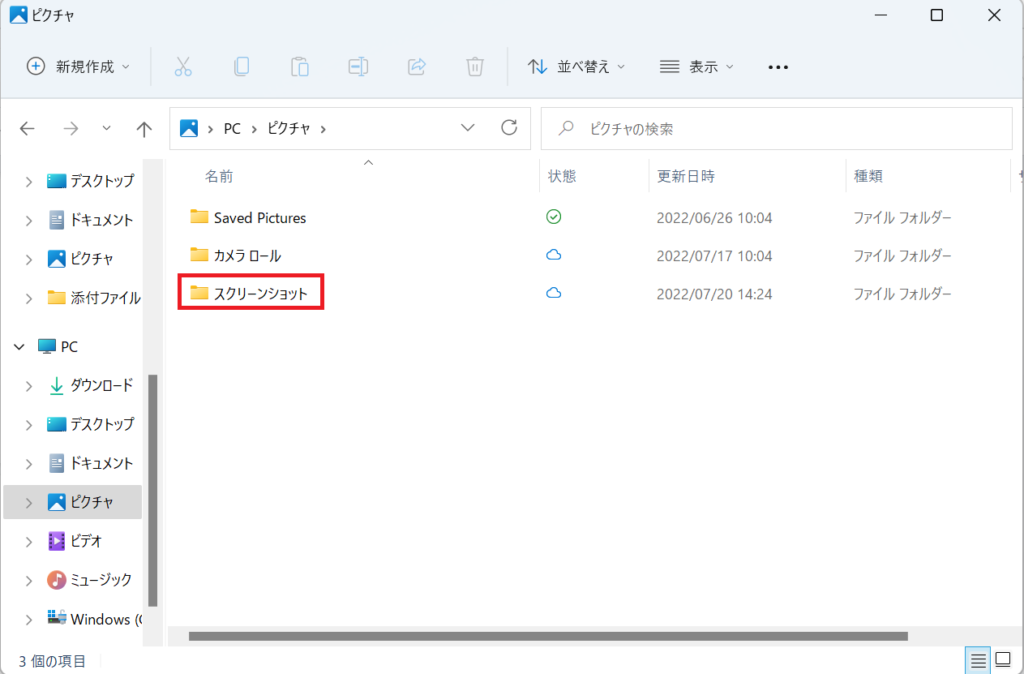
Task: Click the Delete trash can icon
Action: 475,67
